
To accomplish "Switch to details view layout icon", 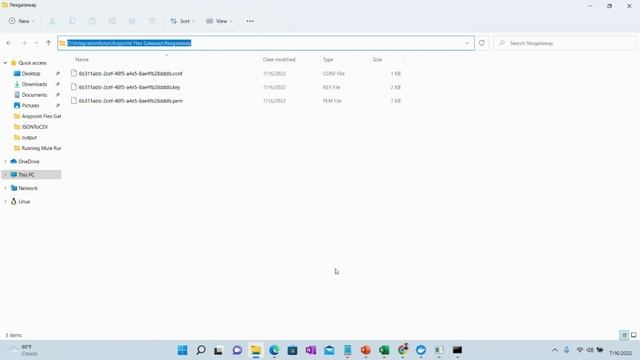I will 624,335.
